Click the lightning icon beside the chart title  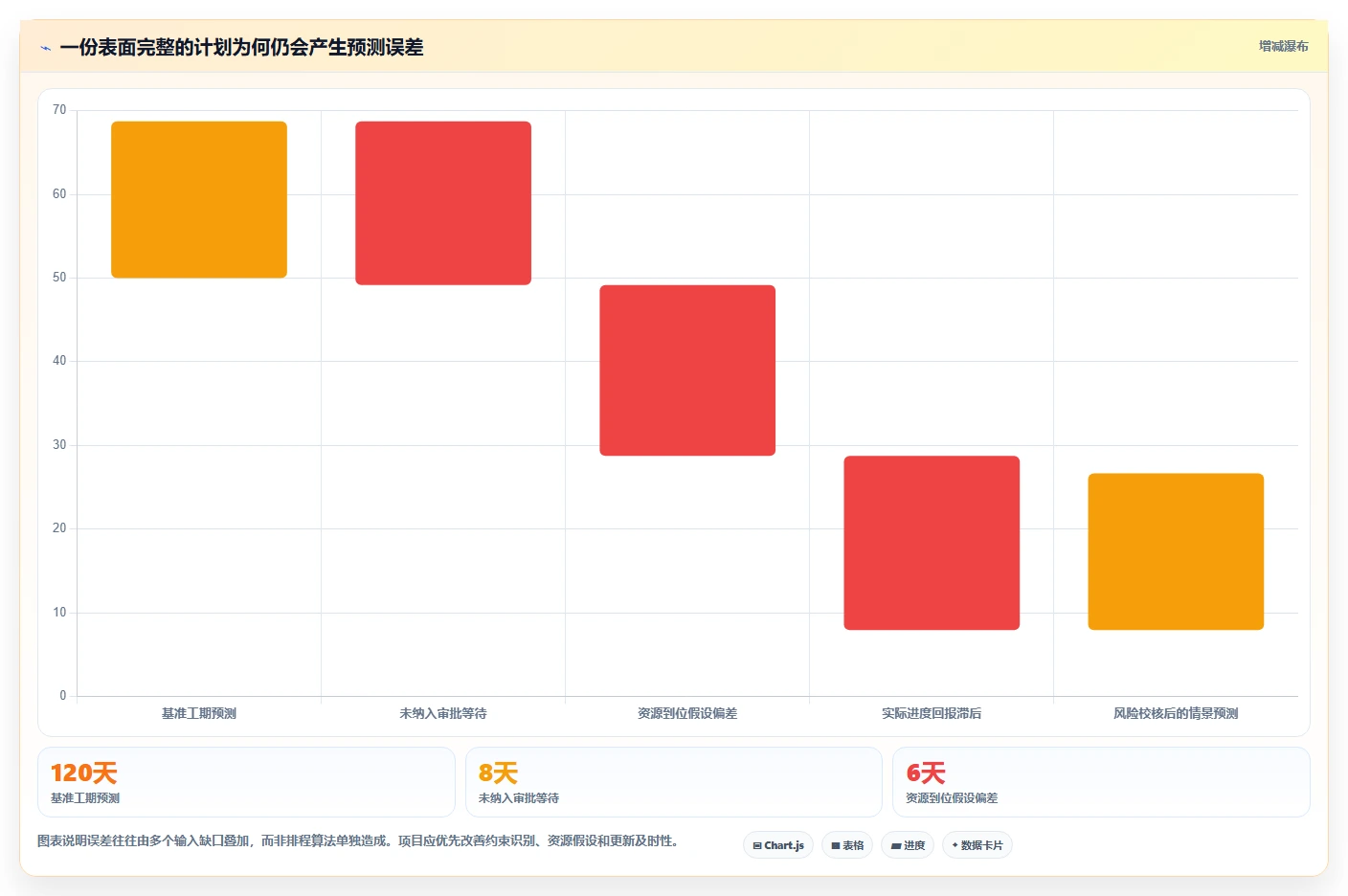click(45, 48)
